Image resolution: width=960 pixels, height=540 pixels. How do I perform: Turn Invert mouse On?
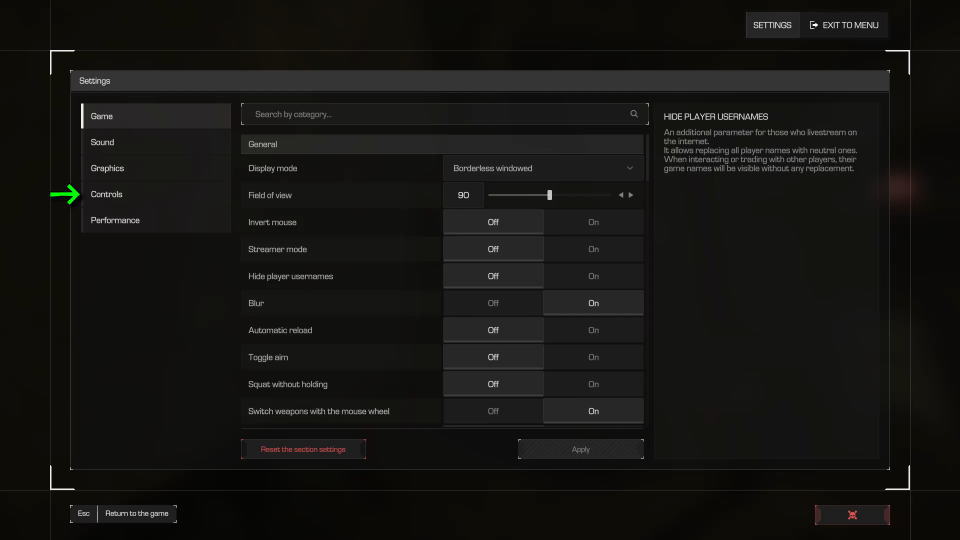593,222
